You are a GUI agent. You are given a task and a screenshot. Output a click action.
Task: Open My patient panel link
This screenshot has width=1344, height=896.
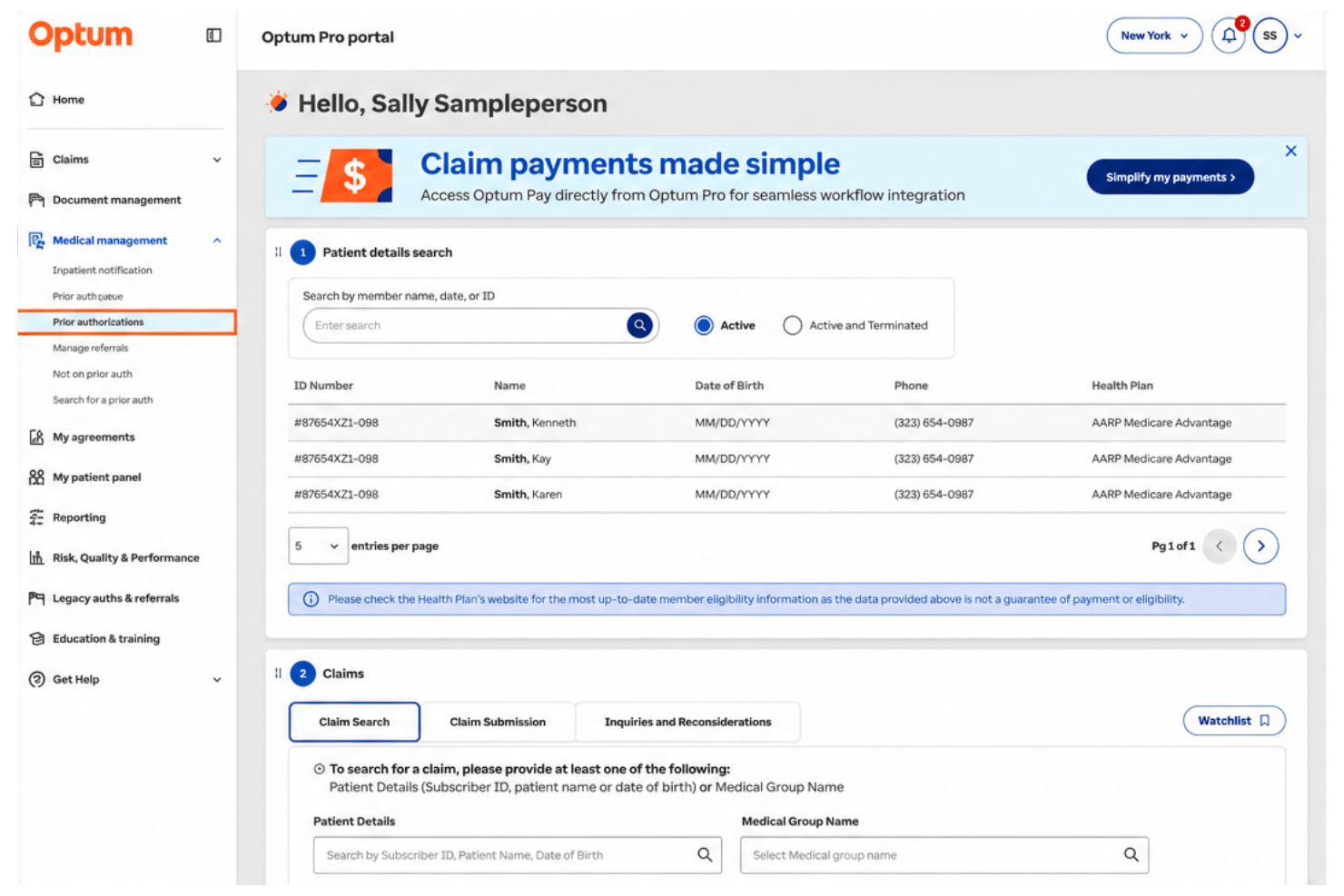[x=97, y=478]
